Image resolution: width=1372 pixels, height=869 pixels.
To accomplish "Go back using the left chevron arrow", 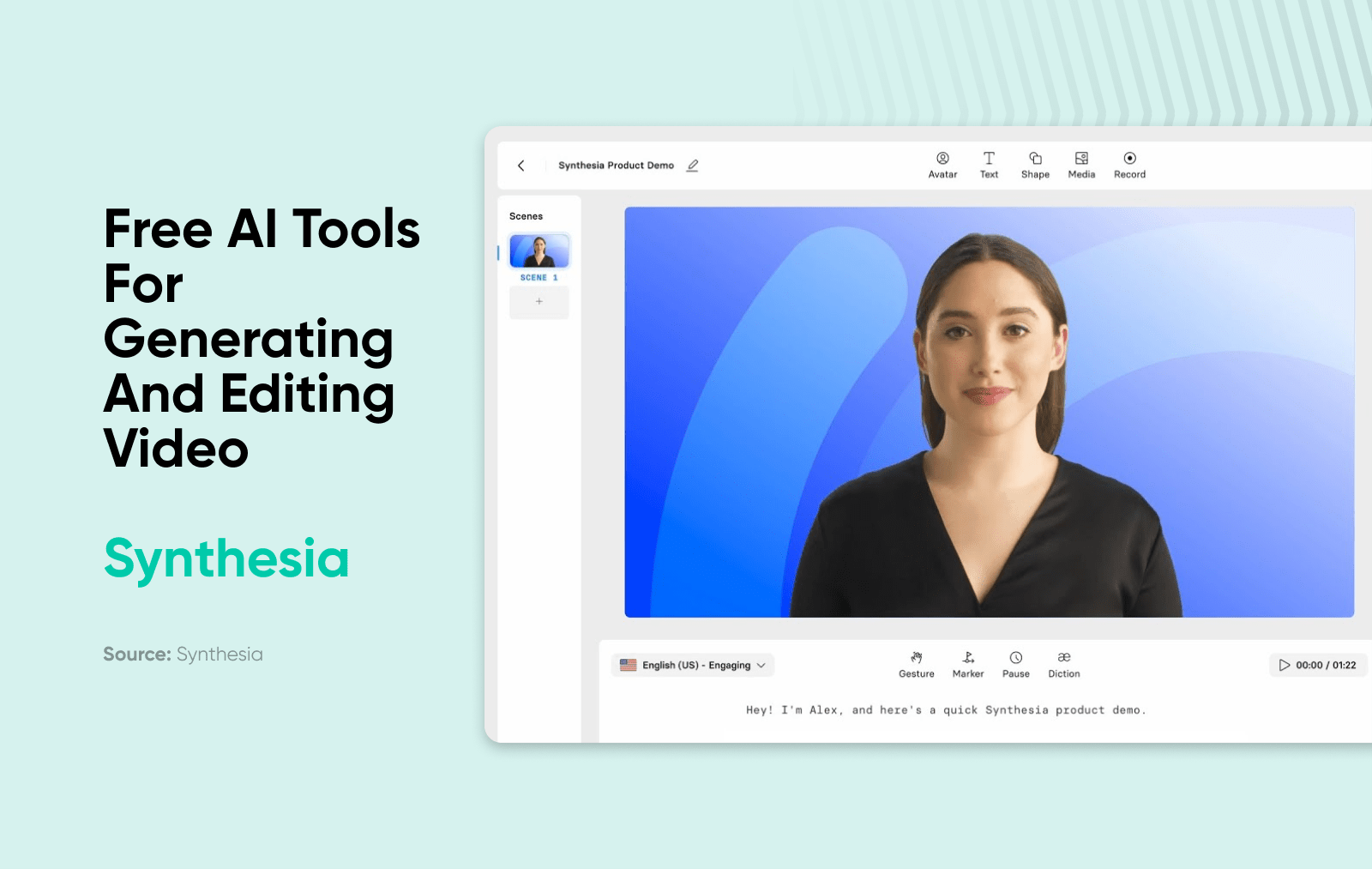I will (x=521, y=166).
